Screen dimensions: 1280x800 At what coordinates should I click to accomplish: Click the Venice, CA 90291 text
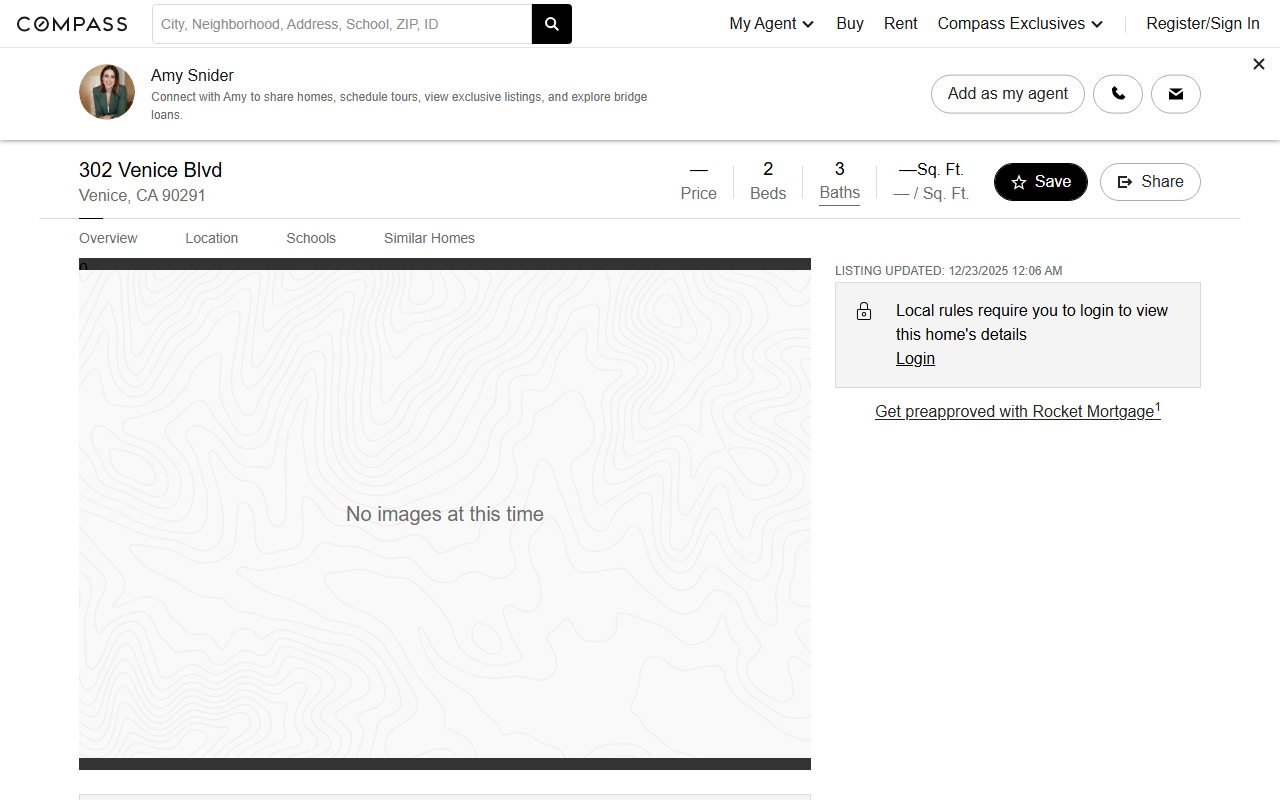(x=142, y=196)
